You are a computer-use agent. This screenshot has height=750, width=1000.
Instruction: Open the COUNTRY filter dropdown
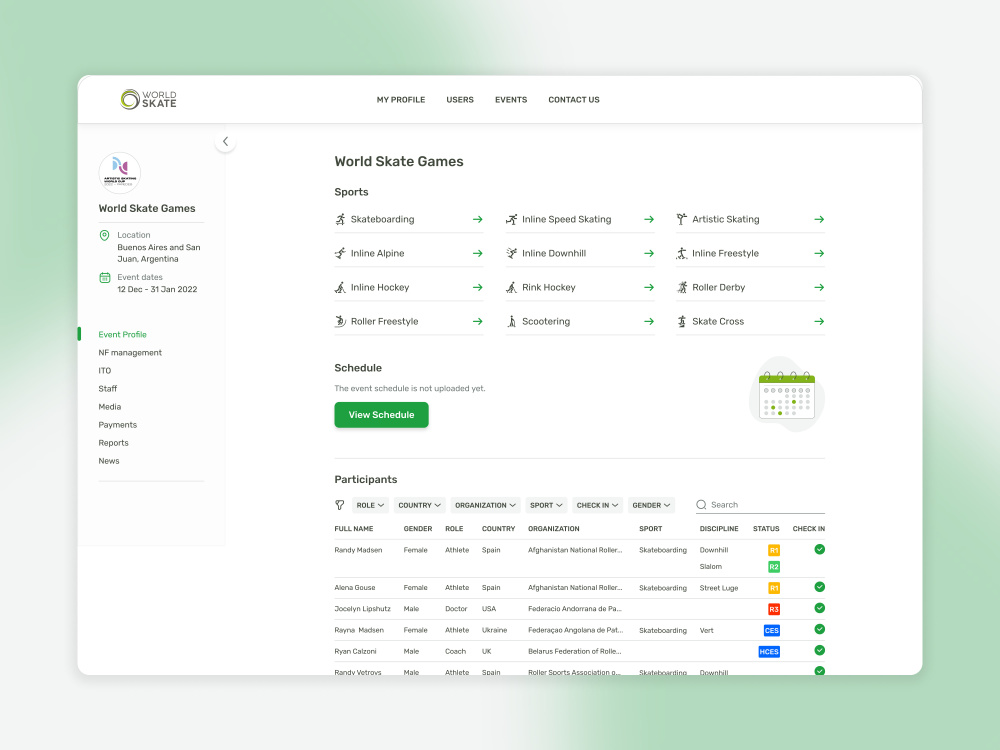click(420, 505)
